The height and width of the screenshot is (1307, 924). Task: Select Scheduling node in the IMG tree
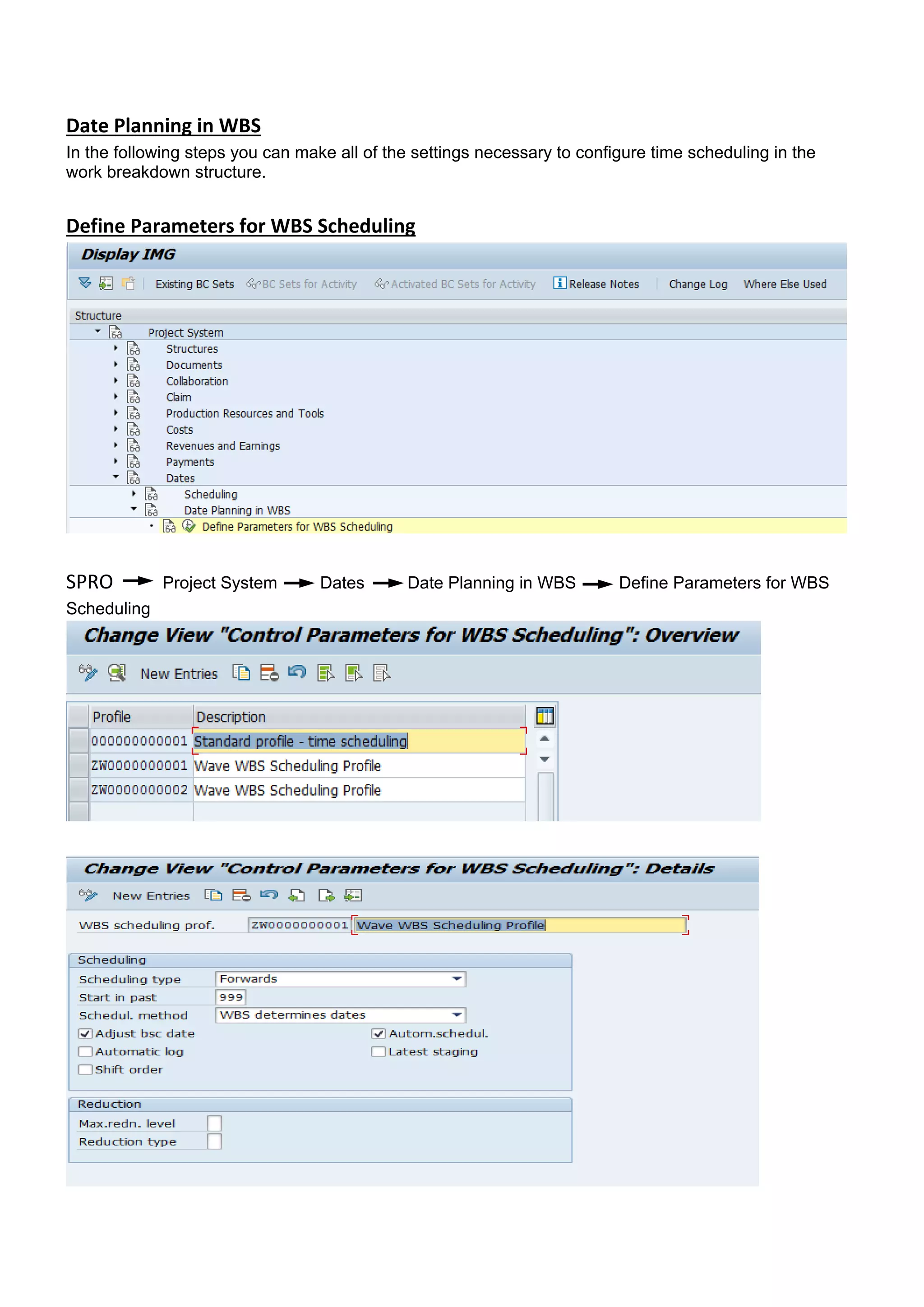pos(211,494)
